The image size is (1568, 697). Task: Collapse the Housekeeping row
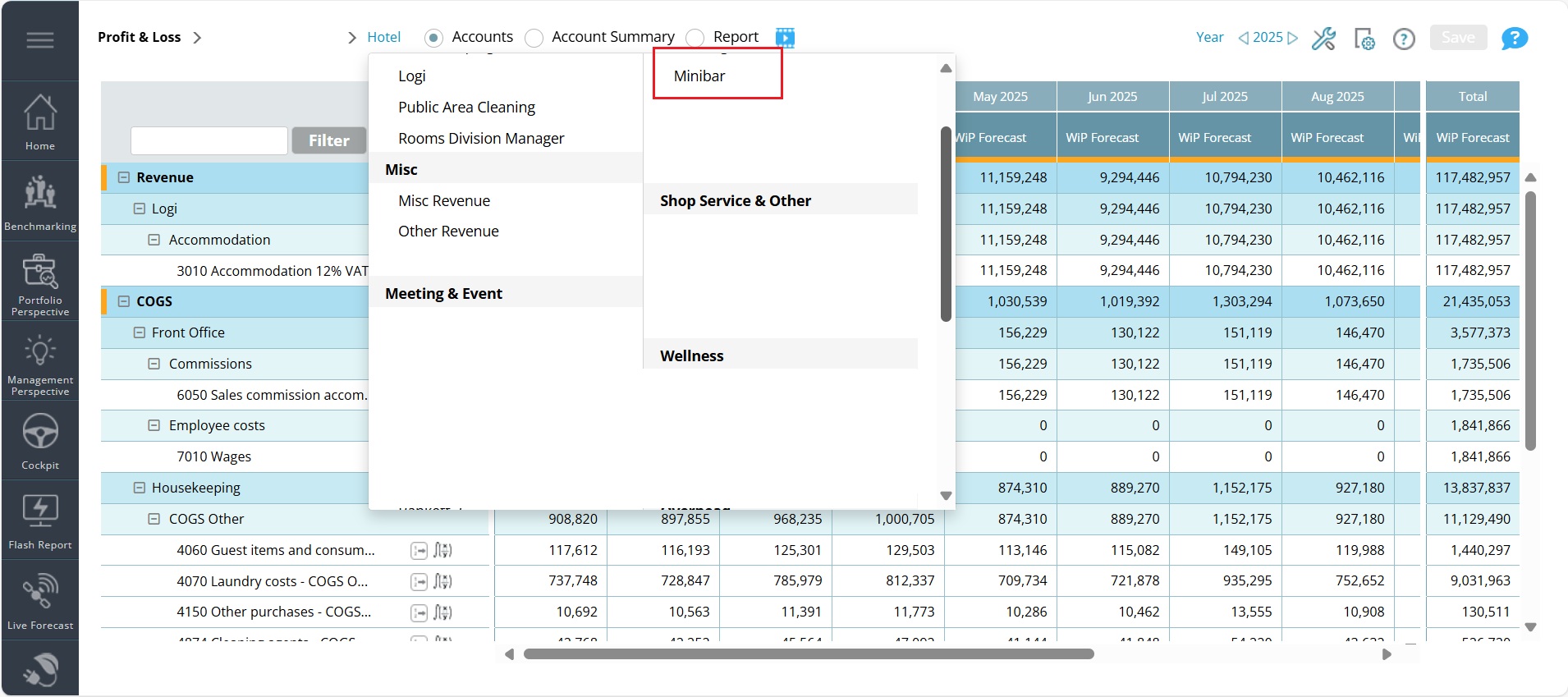pyautogui.click(x=140, y=488)
